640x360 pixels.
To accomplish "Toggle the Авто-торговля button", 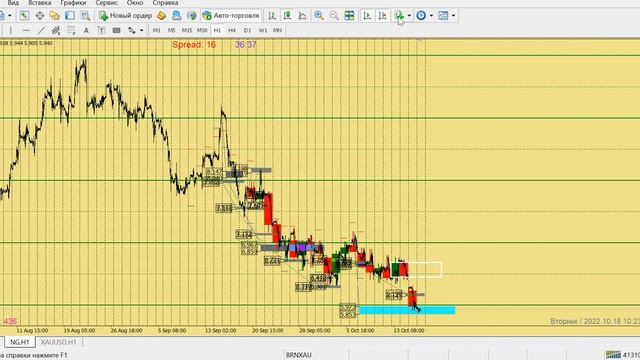I will pyautogui.click(x=231, y=16).
